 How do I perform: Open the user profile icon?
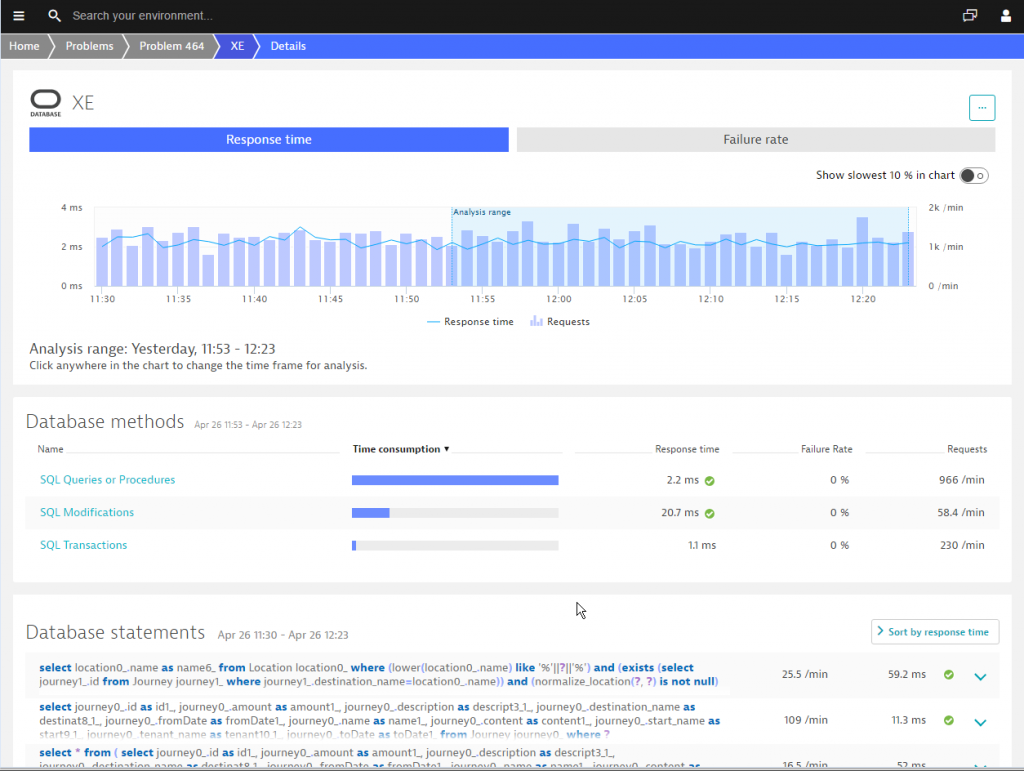(x=1006, y=16)
